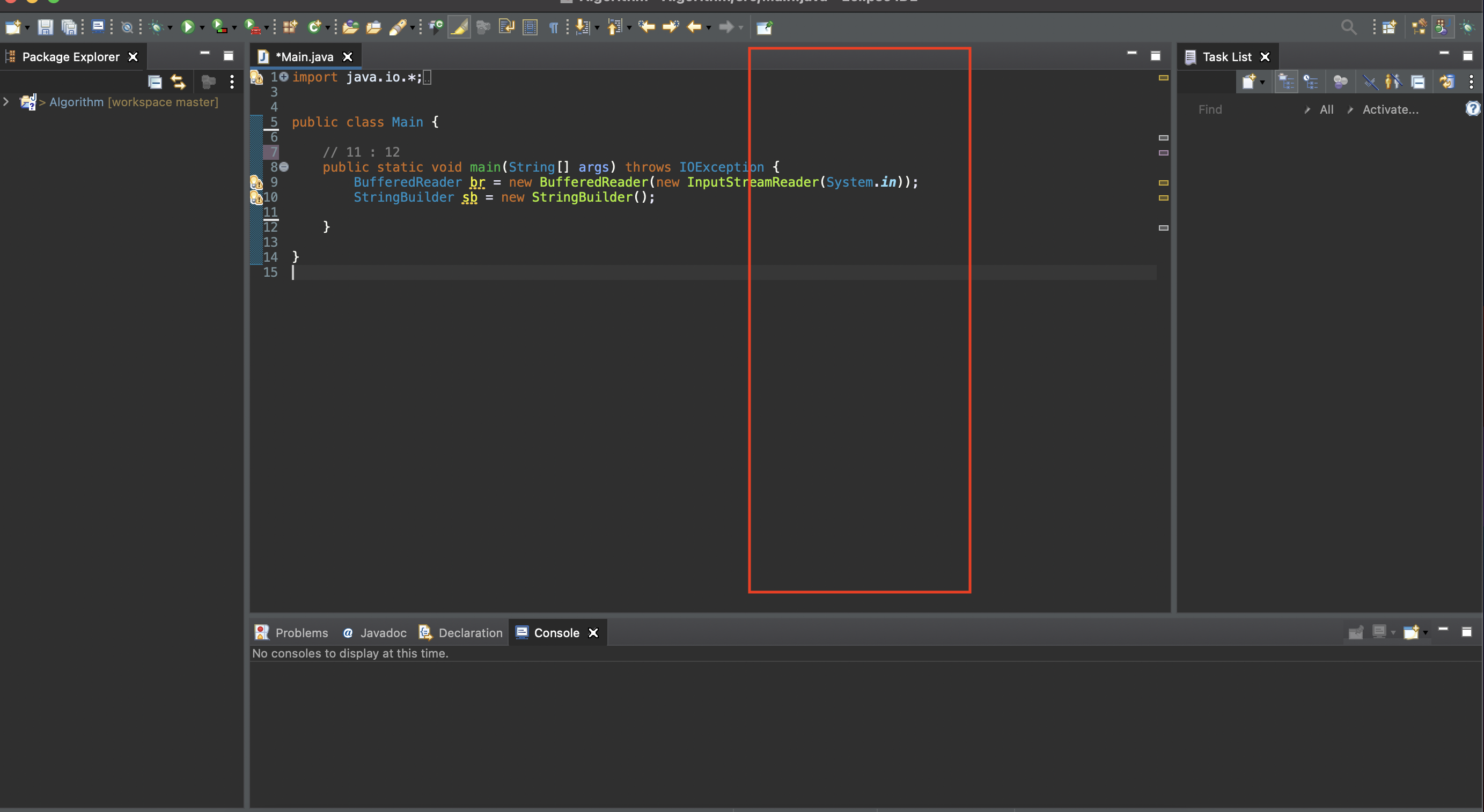Viewport: 1484px width, 812px height.
Task: Click Open Type folder icon
Action: click(x=350, y=27)
